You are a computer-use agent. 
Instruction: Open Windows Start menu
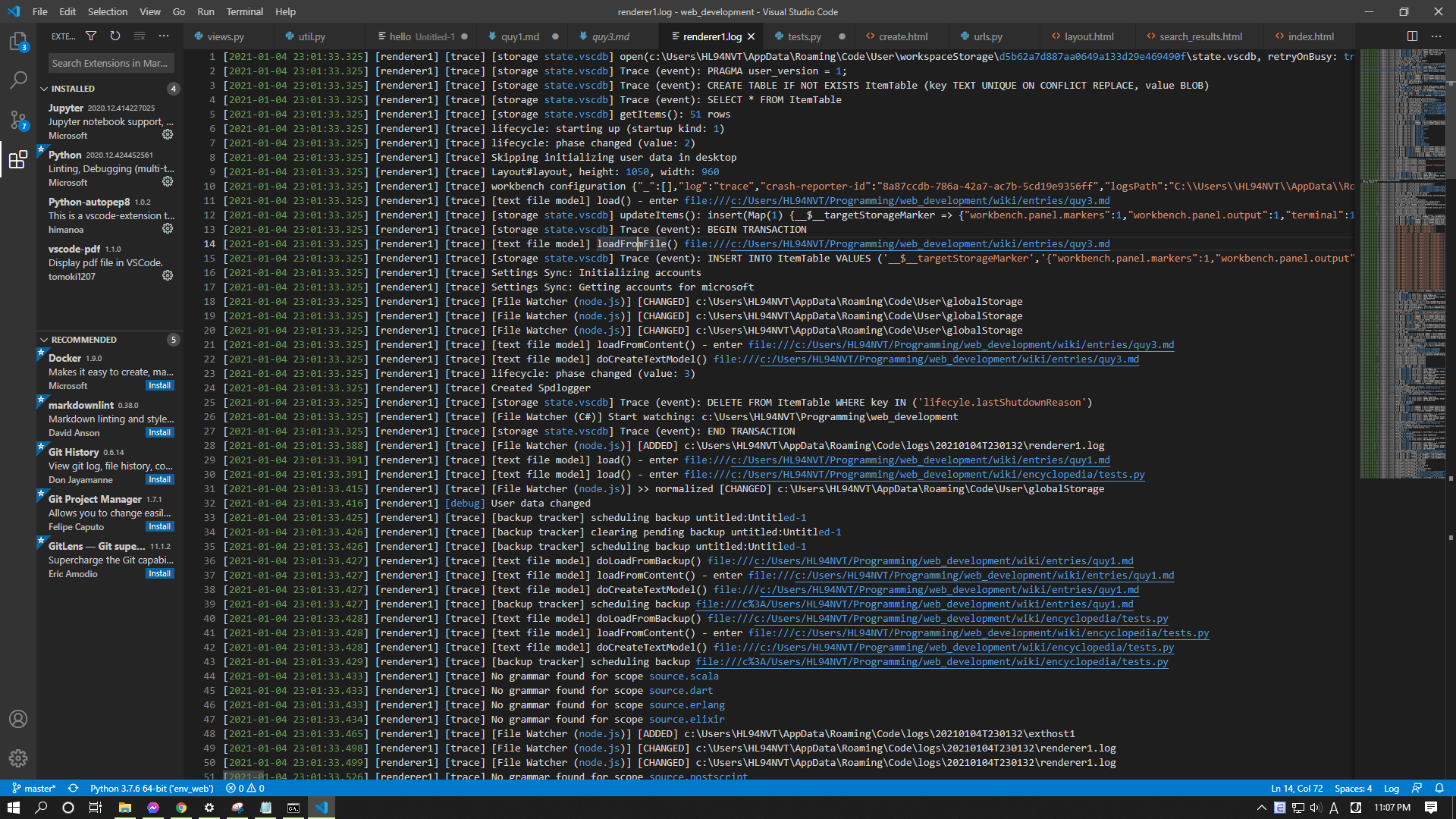[x=14, y=808]
